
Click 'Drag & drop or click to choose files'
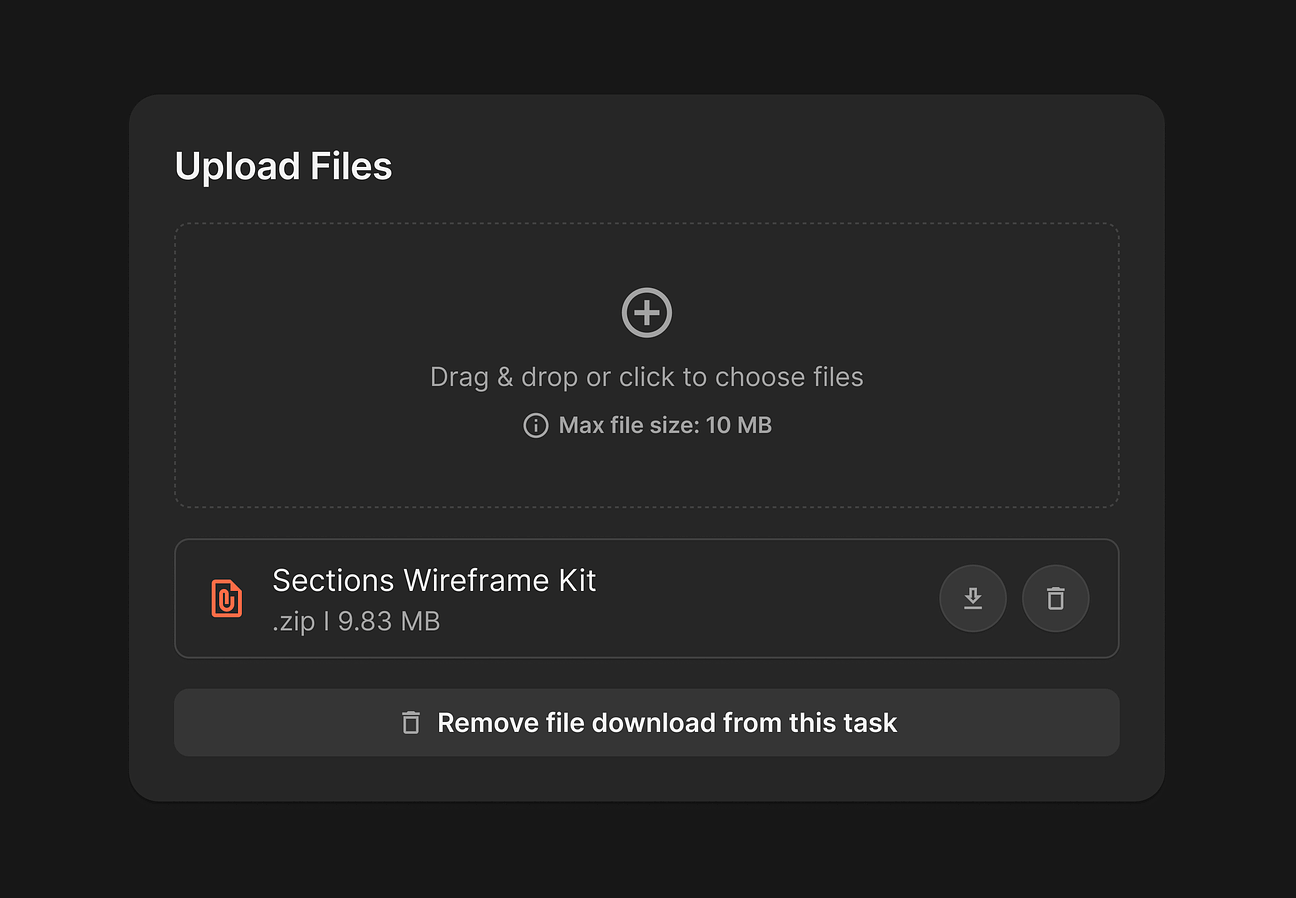point(646,377)
